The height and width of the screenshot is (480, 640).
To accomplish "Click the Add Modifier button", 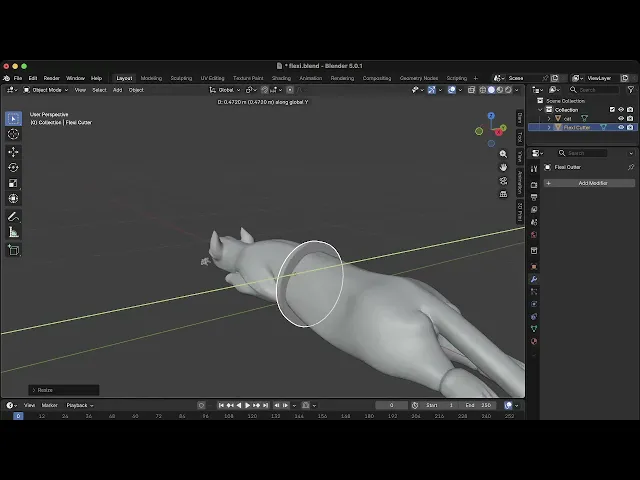I will tap(589, 183).
